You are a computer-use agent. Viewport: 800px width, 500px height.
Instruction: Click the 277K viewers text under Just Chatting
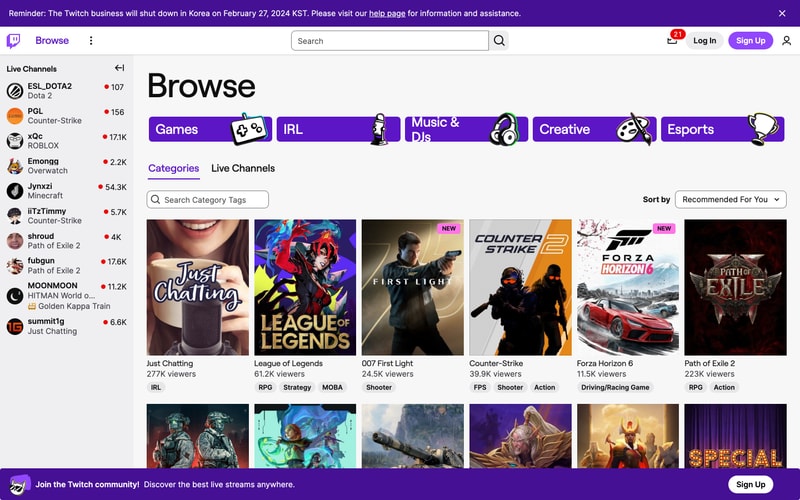tap(171, 374)
